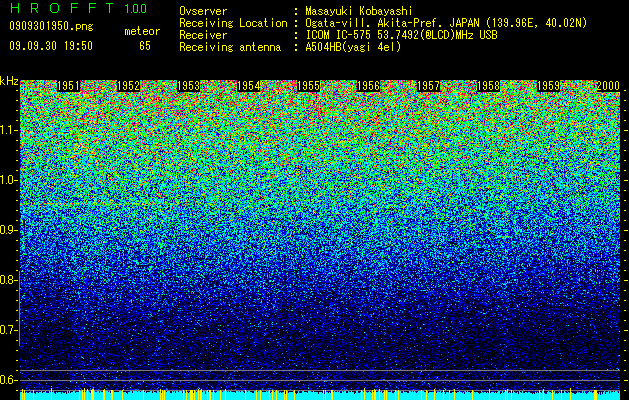Click the 1957 time marker
Screen dimensions: 629x400
(x=428, y=86)
